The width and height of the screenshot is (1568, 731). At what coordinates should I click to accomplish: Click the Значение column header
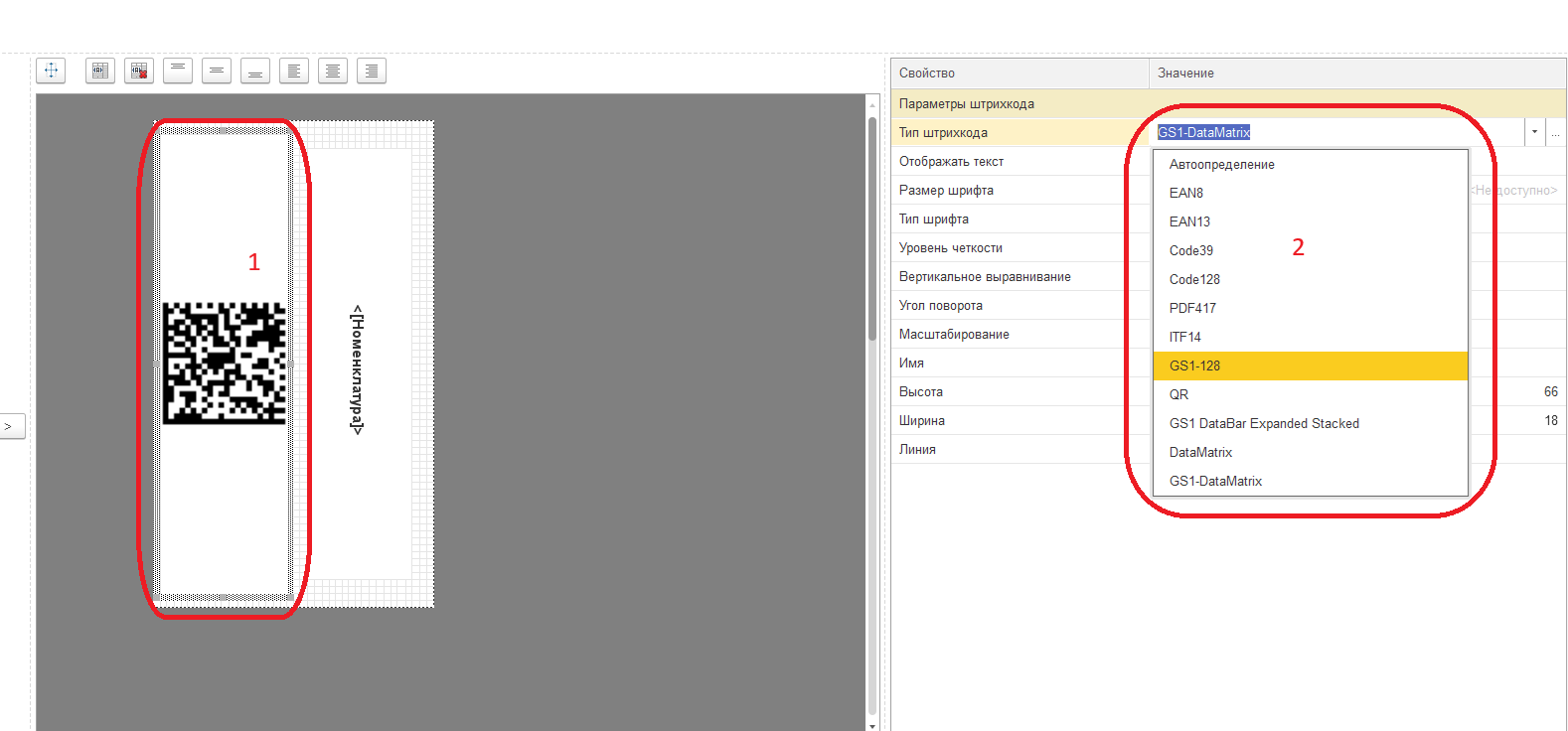tap(1357, 73)
